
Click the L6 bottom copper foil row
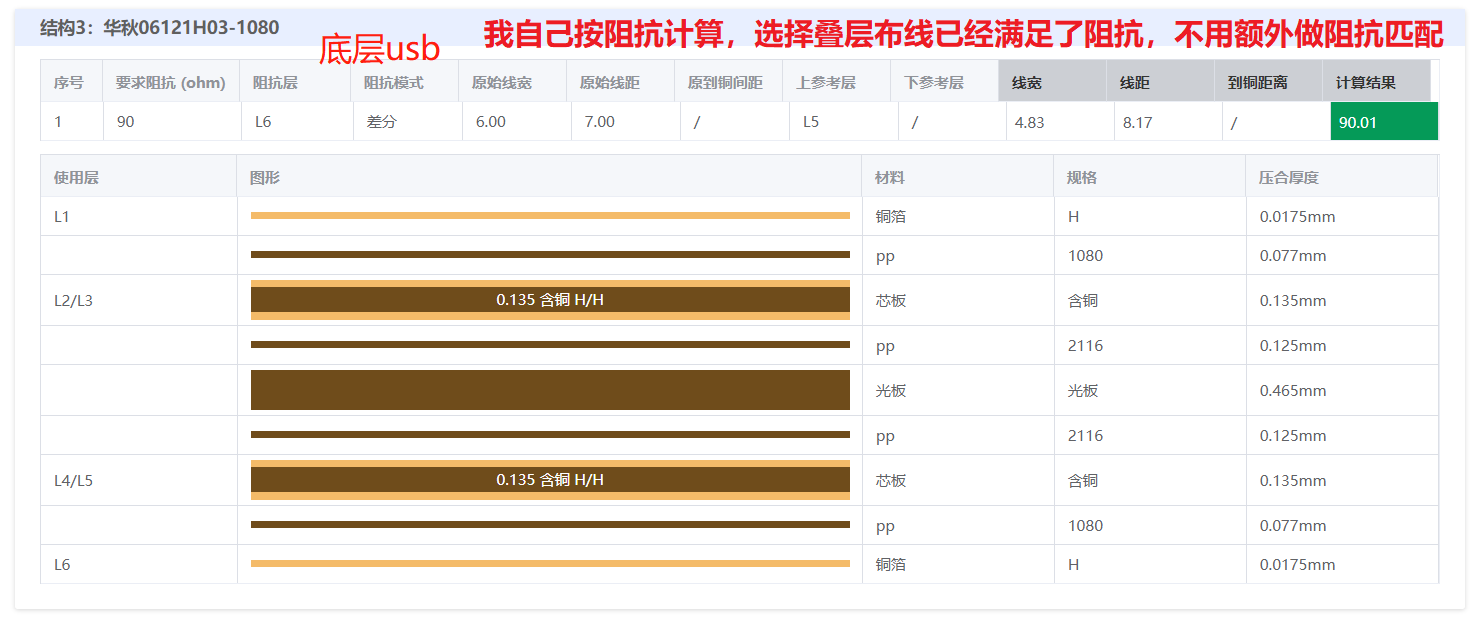[x=60, y=564]
